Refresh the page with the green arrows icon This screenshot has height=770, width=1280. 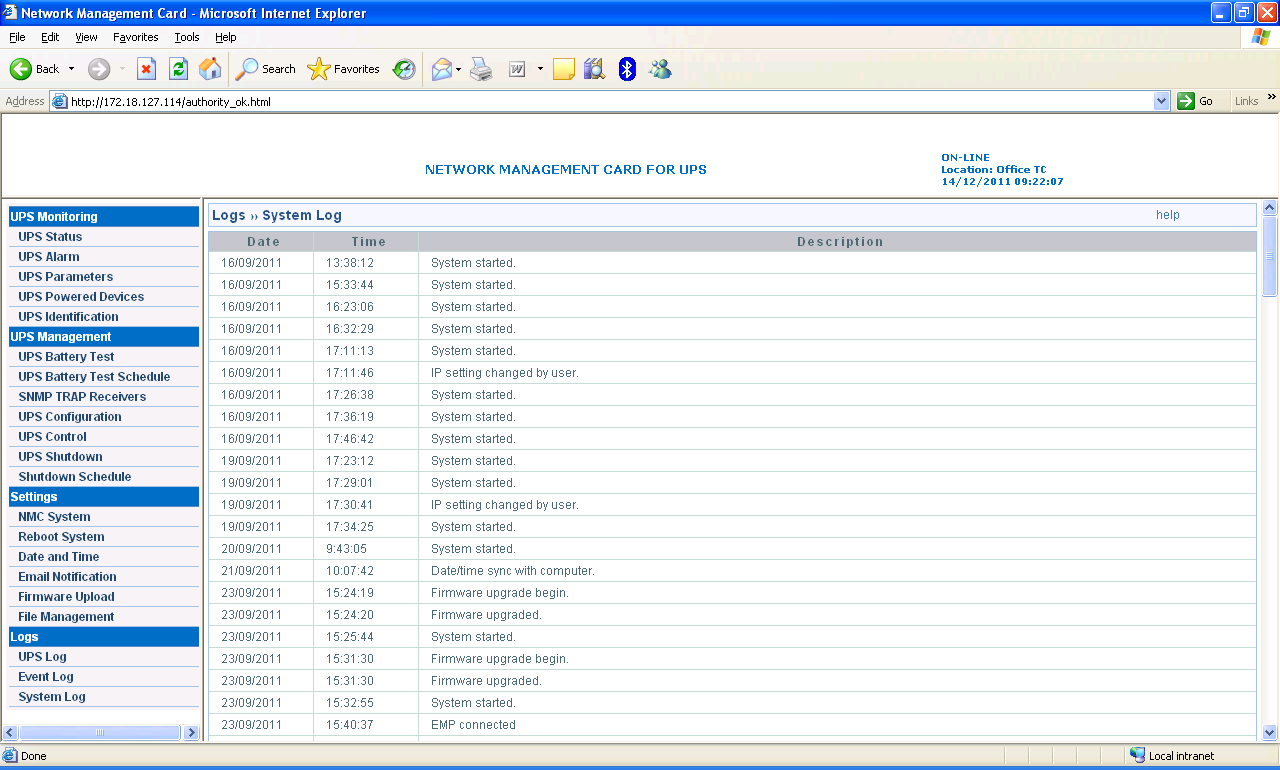point(178,69)
